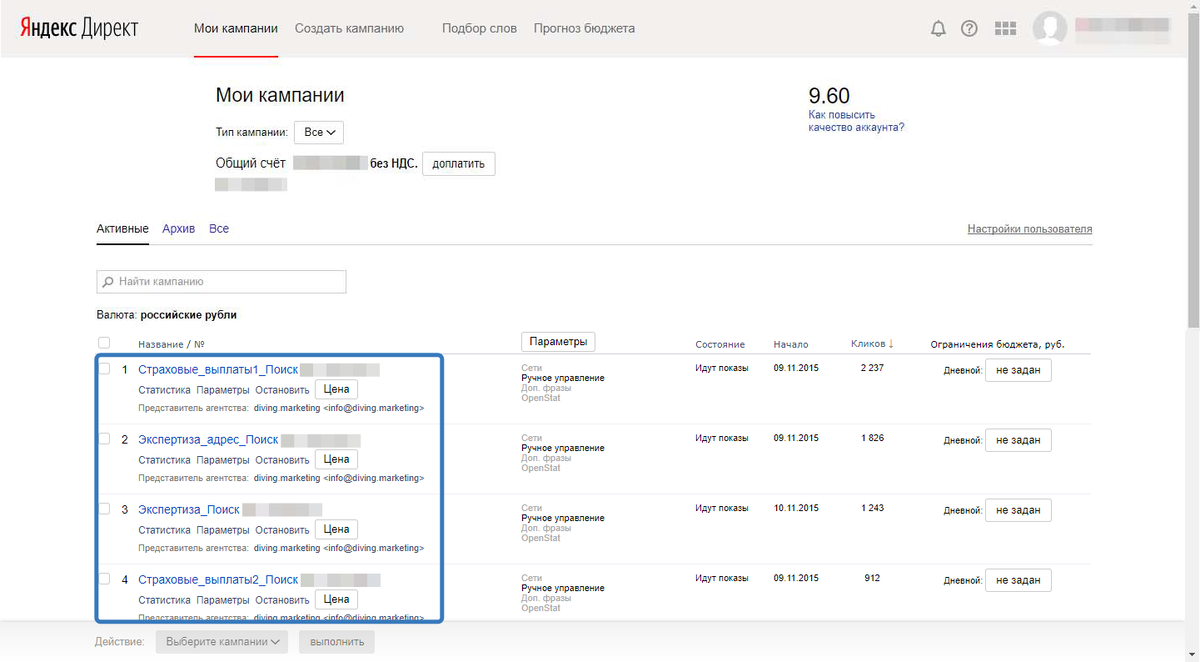Open the notifications bell icon
The height and width of the screenshot is (662, 1200).
point(938,29)
